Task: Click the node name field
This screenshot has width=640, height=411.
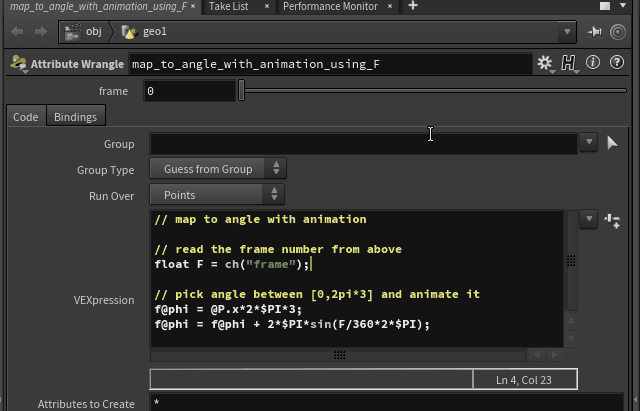Action: pyautogui.click(x=331, y=64)
